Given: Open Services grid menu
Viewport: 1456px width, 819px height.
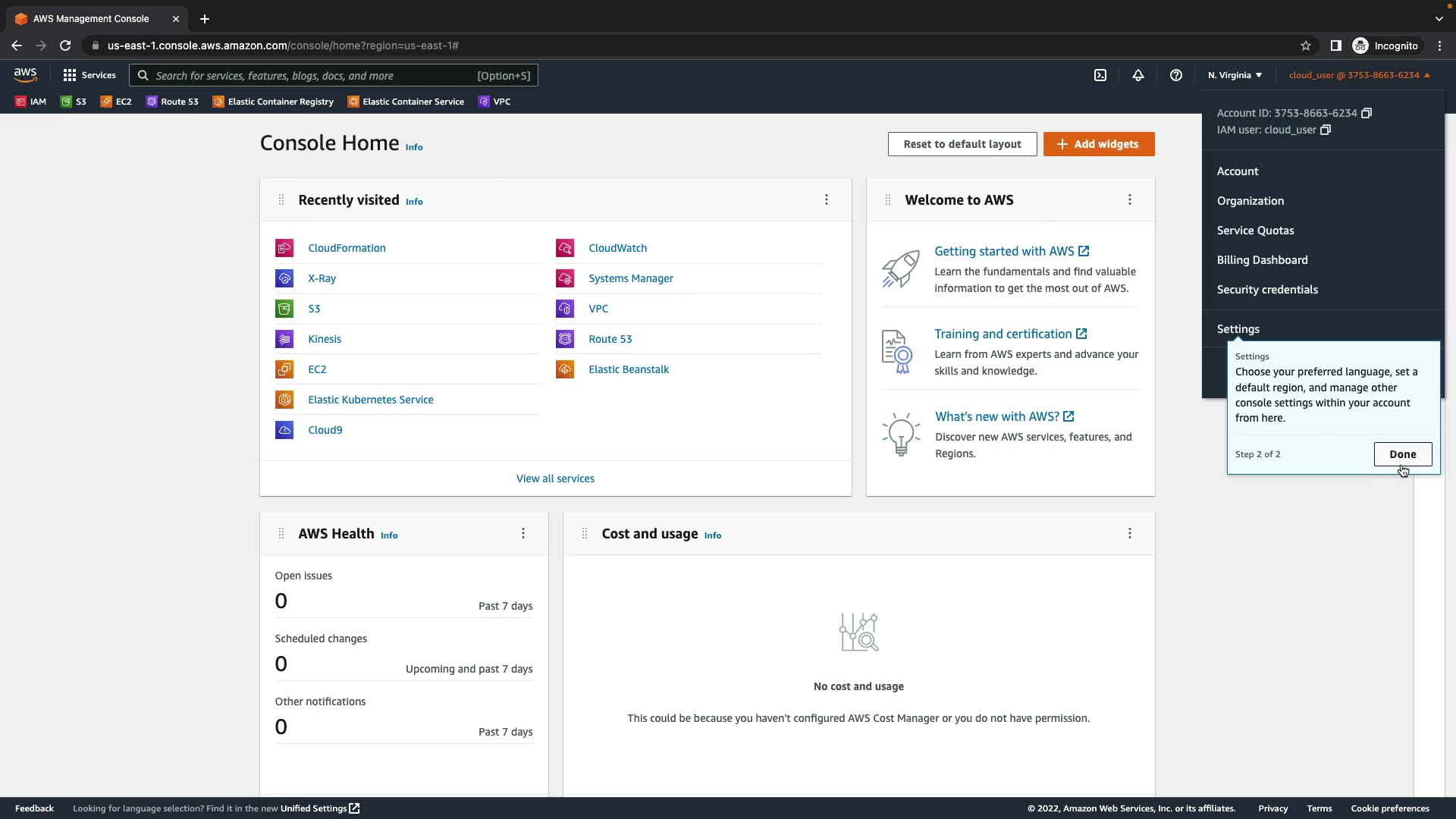Looking at the screenshot, I should 89,75.
